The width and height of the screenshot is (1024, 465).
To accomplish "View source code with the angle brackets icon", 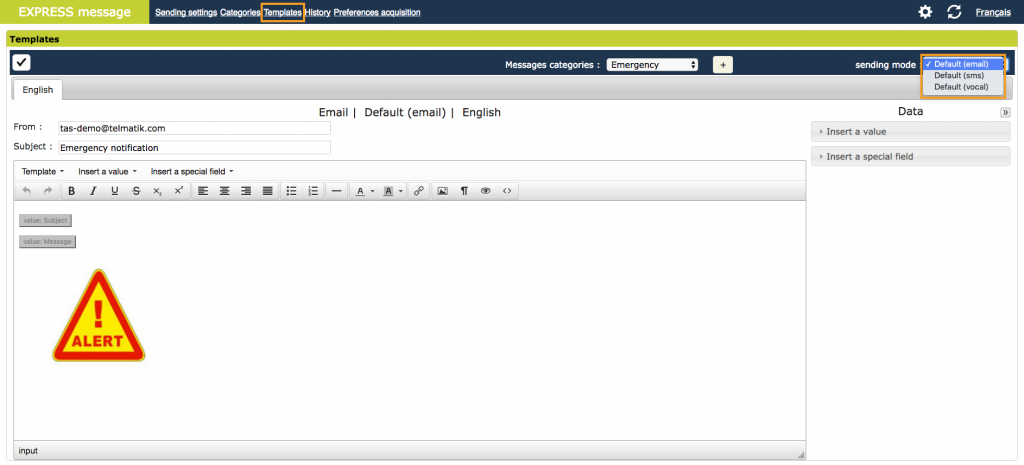I will (507, 191).
